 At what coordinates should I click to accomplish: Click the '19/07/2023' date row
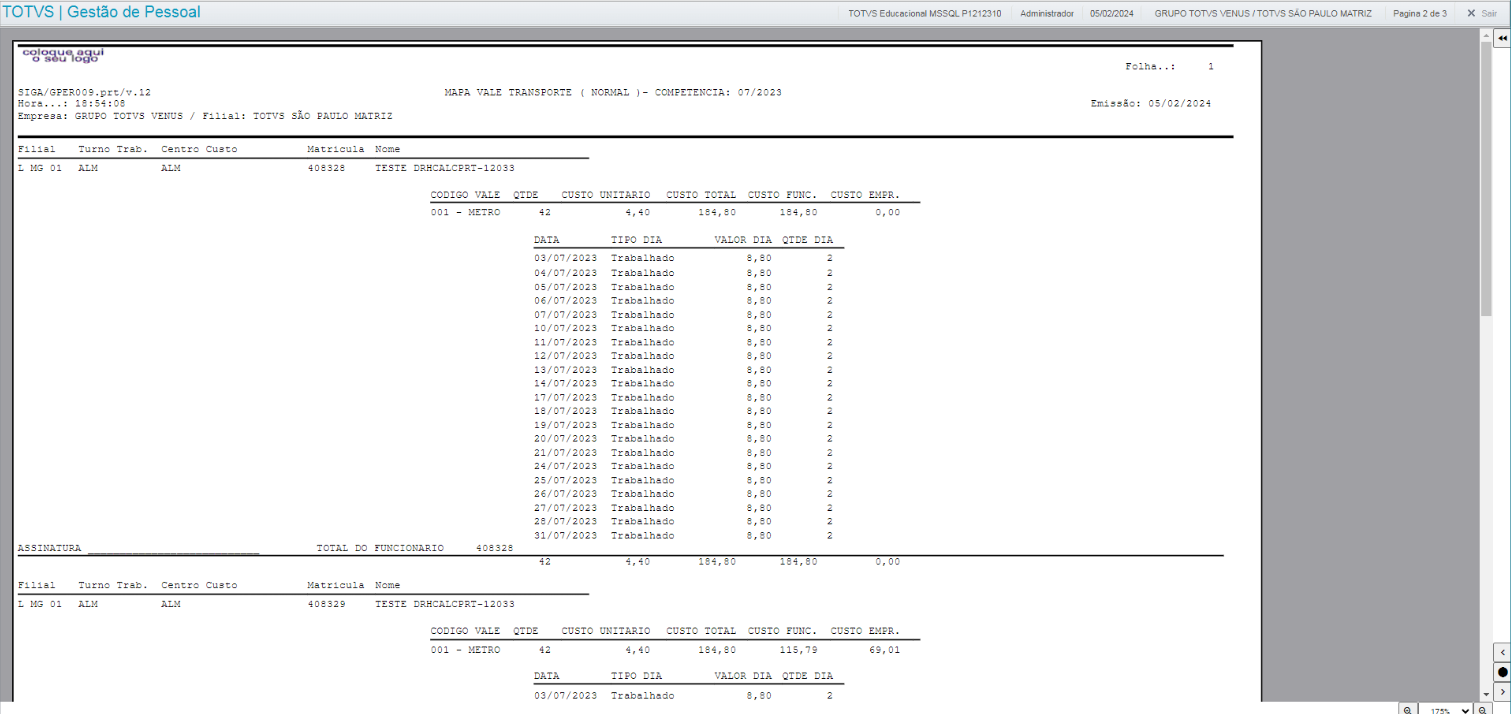coord(683,425)
